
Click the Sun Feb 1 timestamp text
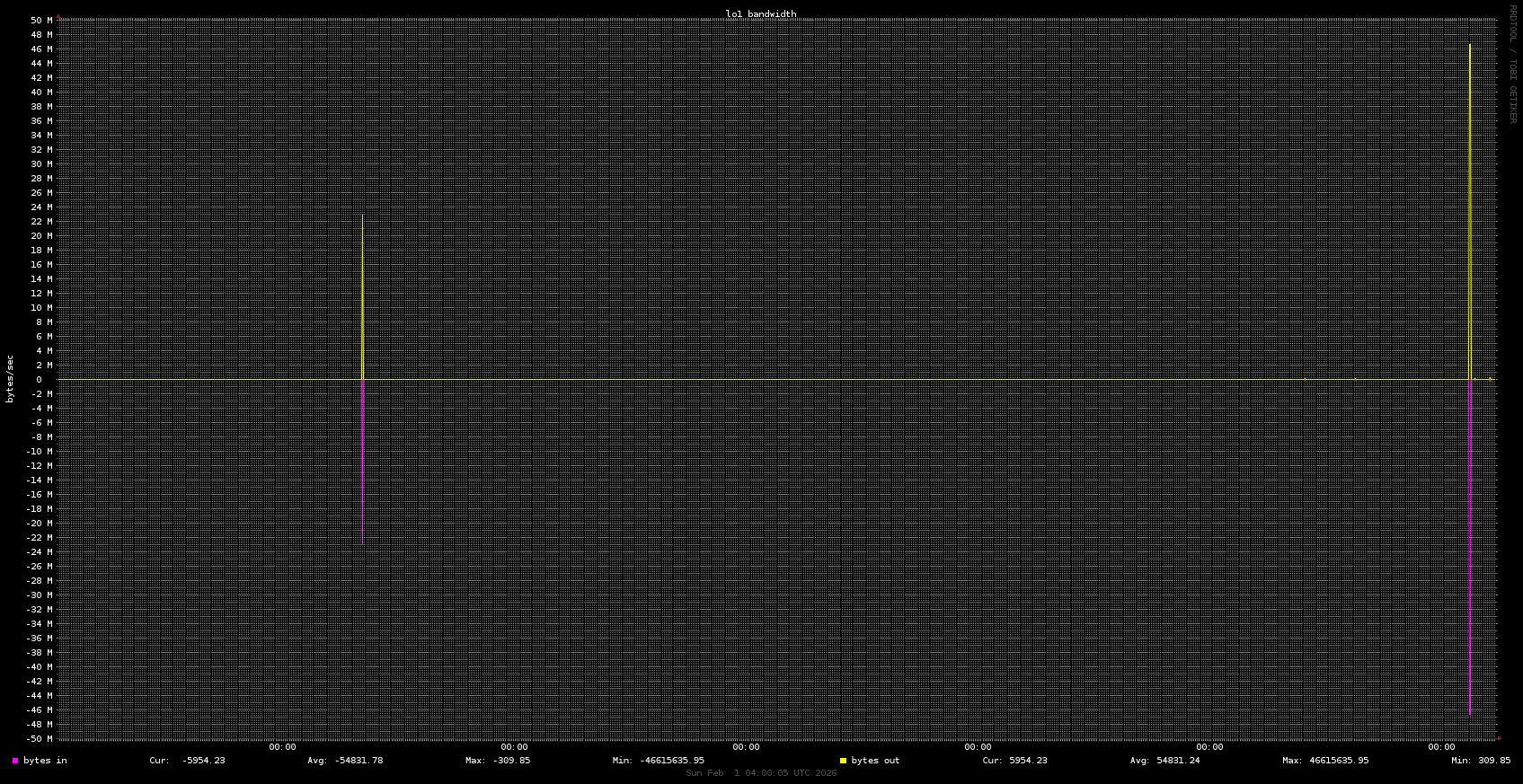(x=760, y=773)
